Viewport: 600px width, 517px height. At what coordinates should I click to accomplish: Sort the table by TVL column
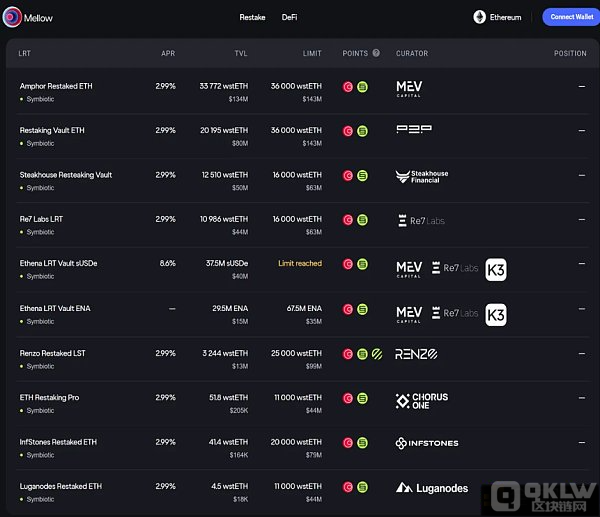click(x=239, y=53)
